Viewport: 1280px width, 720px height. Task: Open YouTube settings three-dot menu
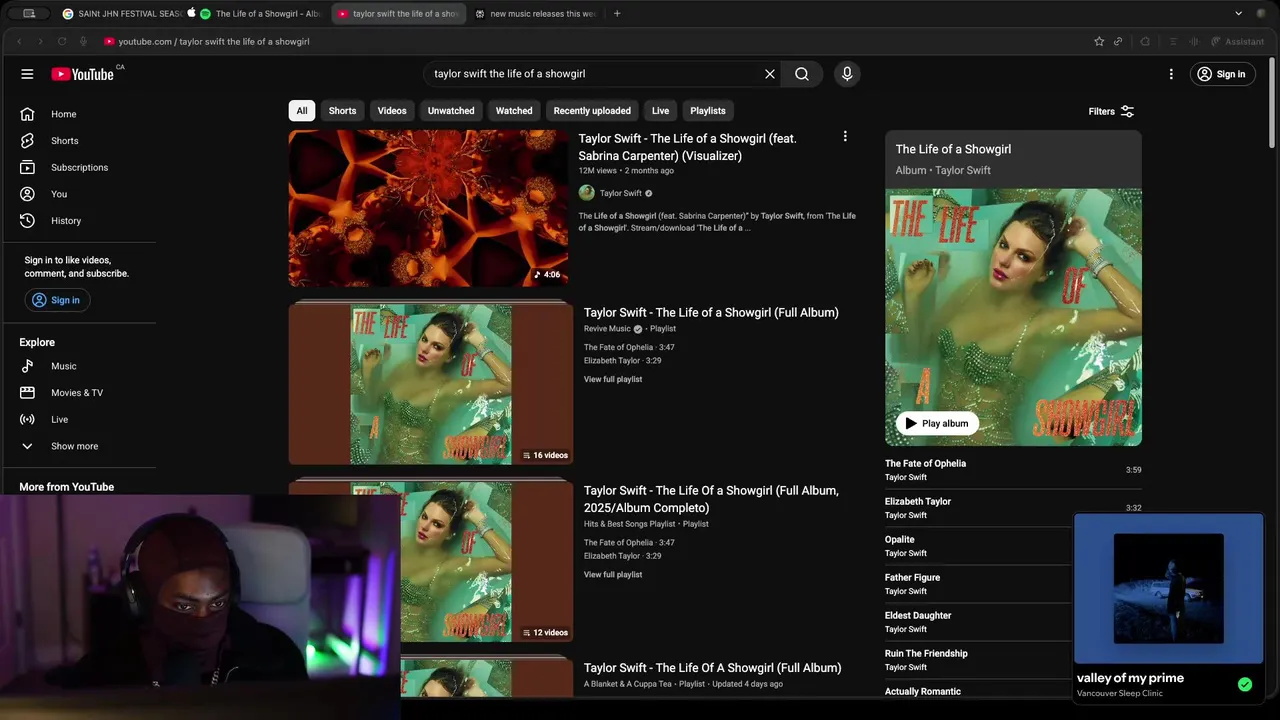click(x=1171, y=74)
